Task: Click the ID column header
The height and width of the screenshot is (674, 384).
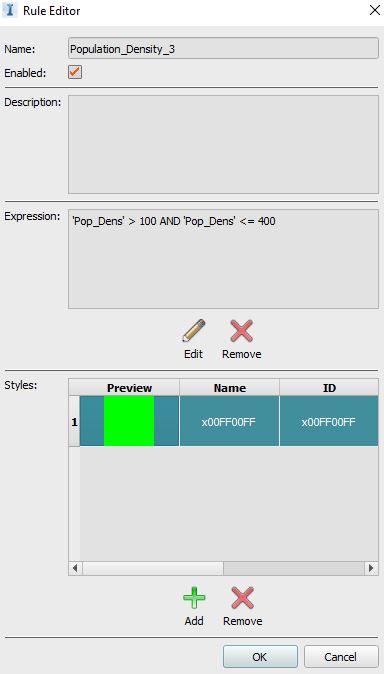Action: [329, 388]
